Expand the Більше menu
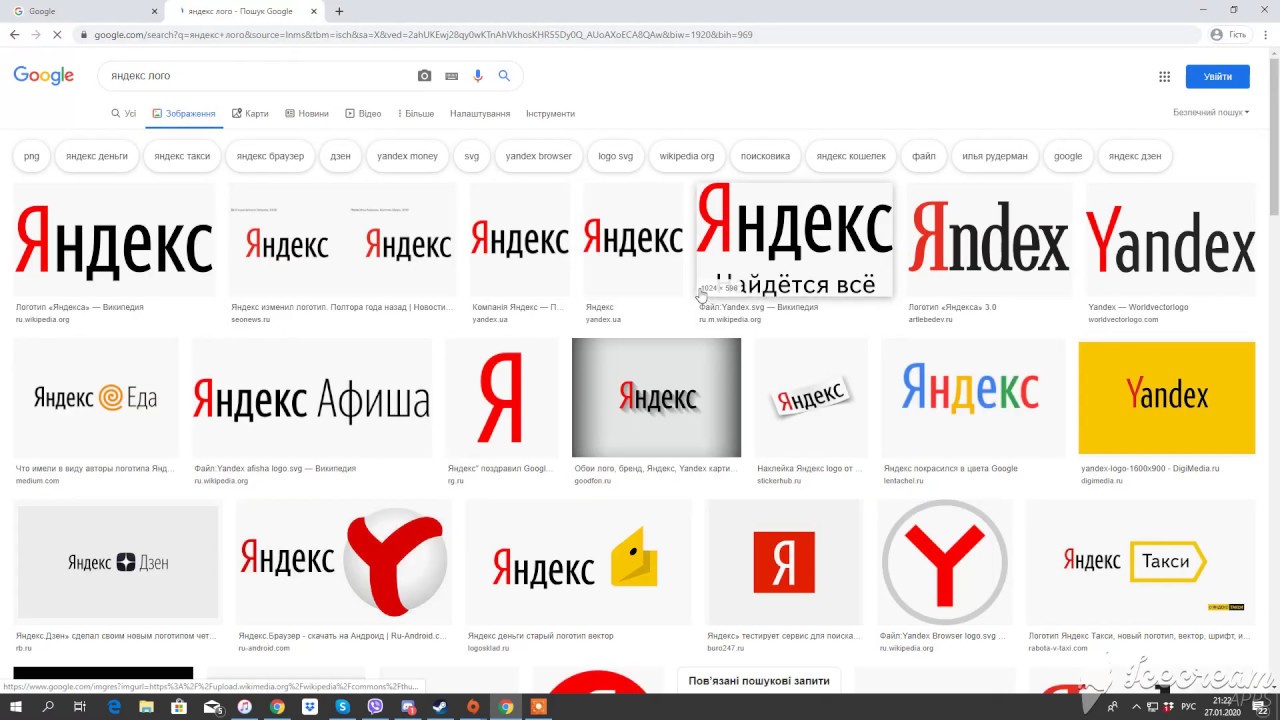 (x=416, y=114)
